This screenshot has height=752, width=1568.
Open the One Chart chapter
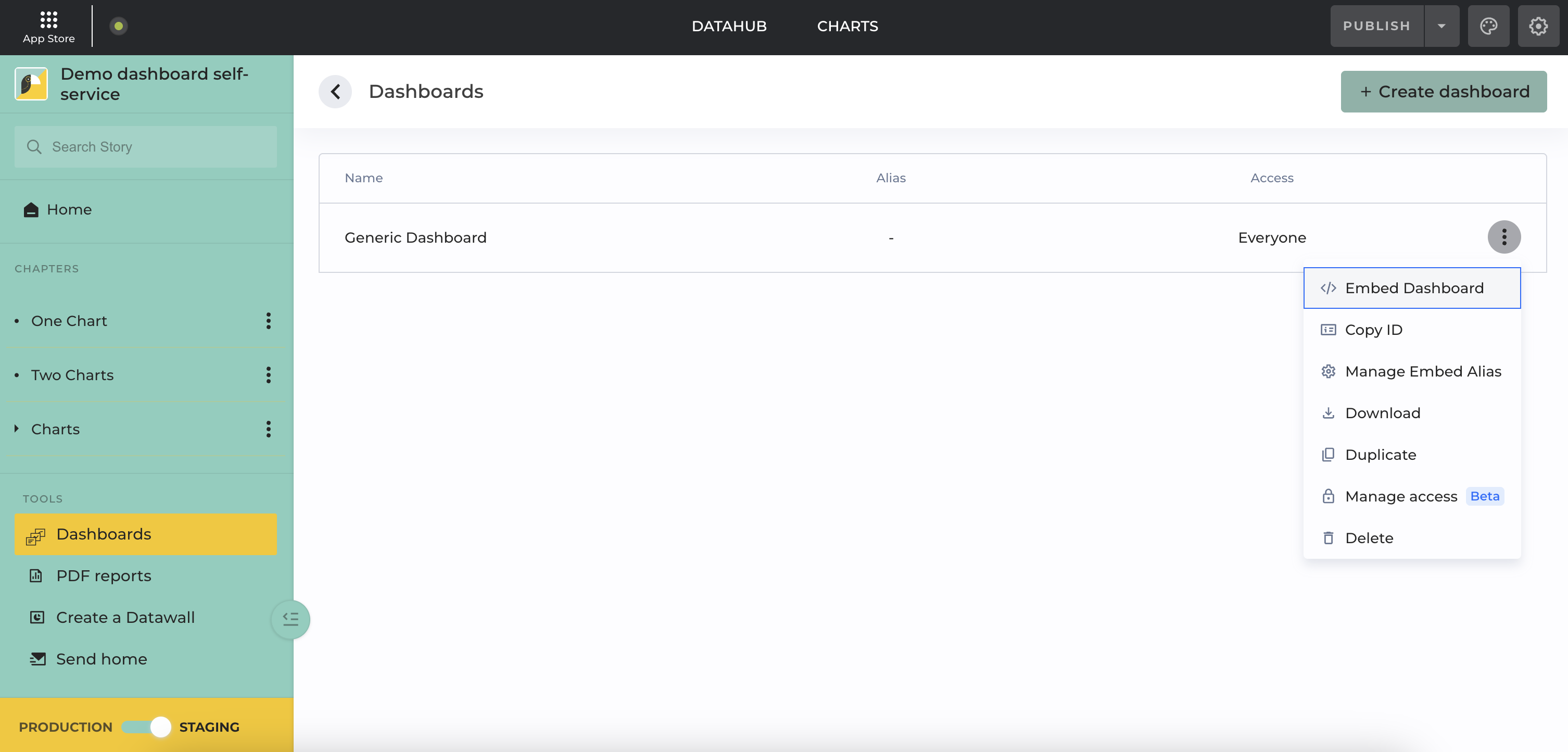tap(69, 321)
